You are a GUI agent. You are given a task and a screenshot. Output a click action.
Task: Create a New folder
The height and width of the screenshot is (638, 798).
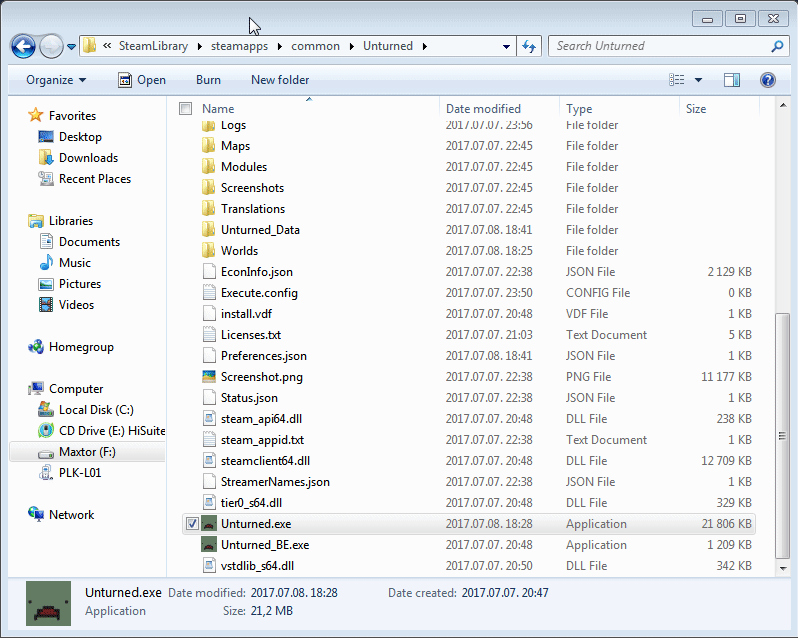[x=280, y=80]
